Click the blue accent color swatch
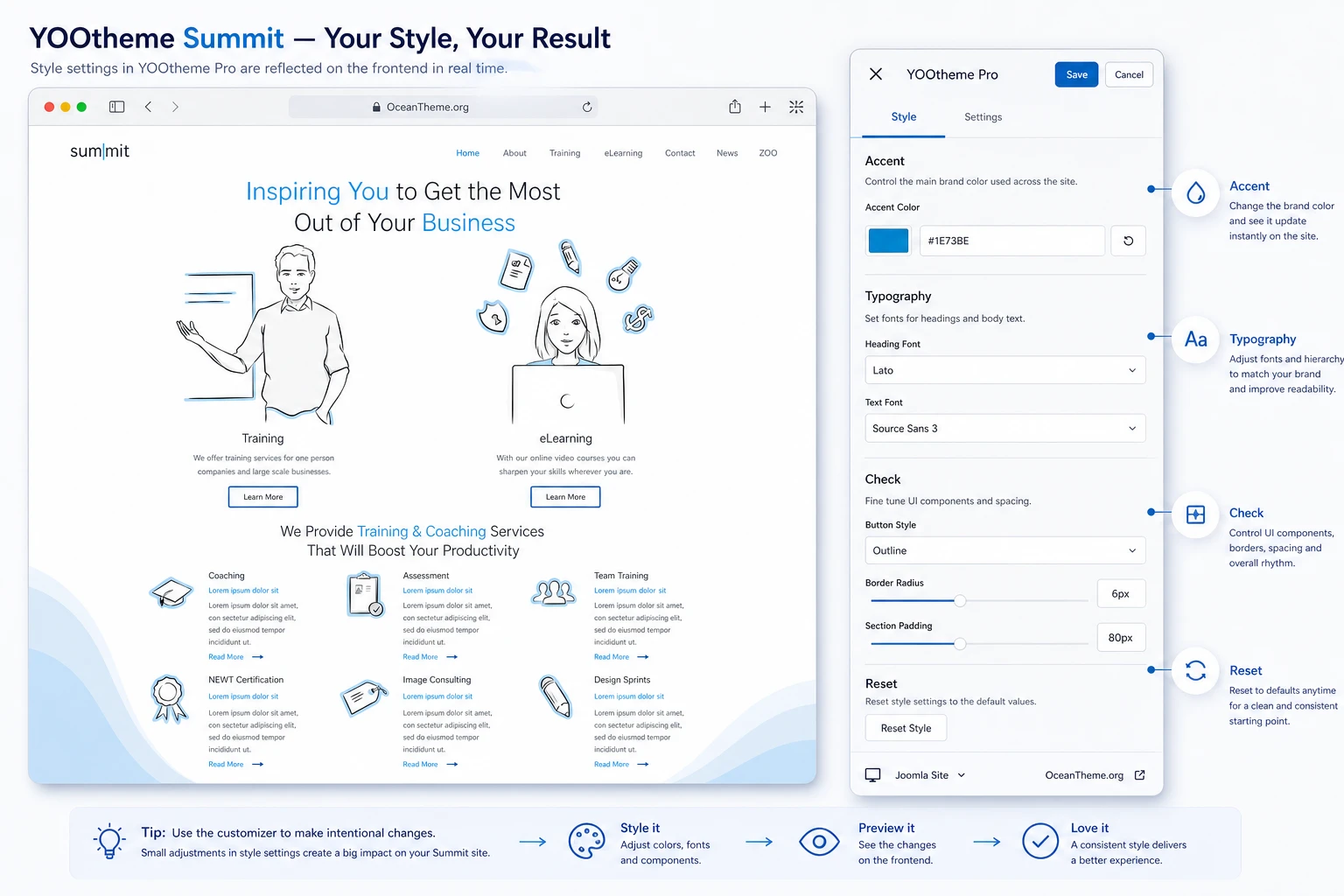Viewport: 1344px width, 896px height. [888, 241]
